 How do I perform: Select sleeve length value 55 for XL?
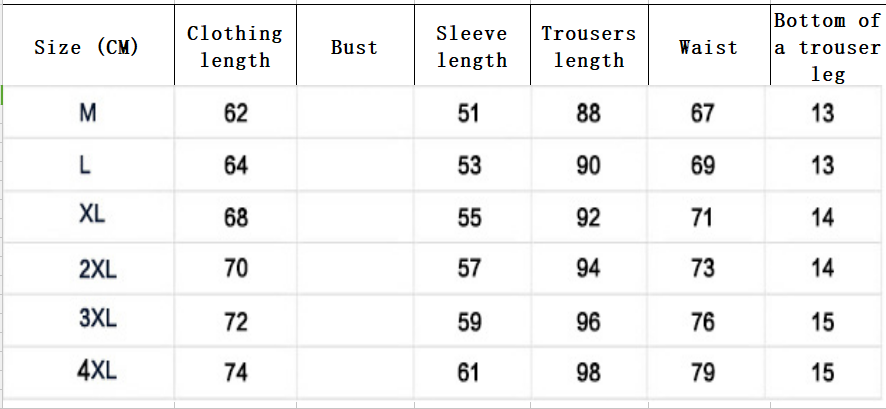pos(470,217)
